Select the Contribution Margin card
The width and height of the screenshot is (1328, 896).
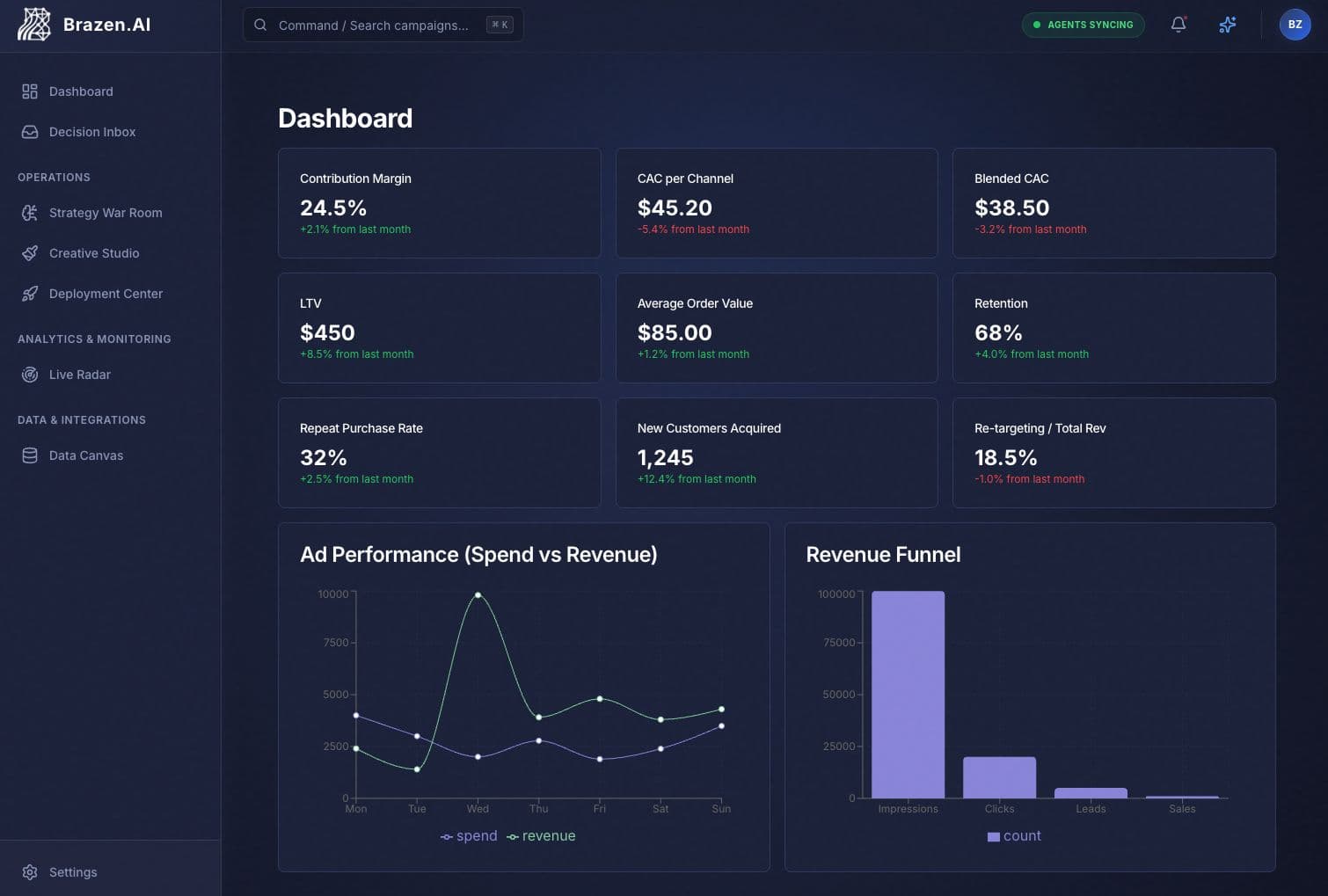click(439, 203)
